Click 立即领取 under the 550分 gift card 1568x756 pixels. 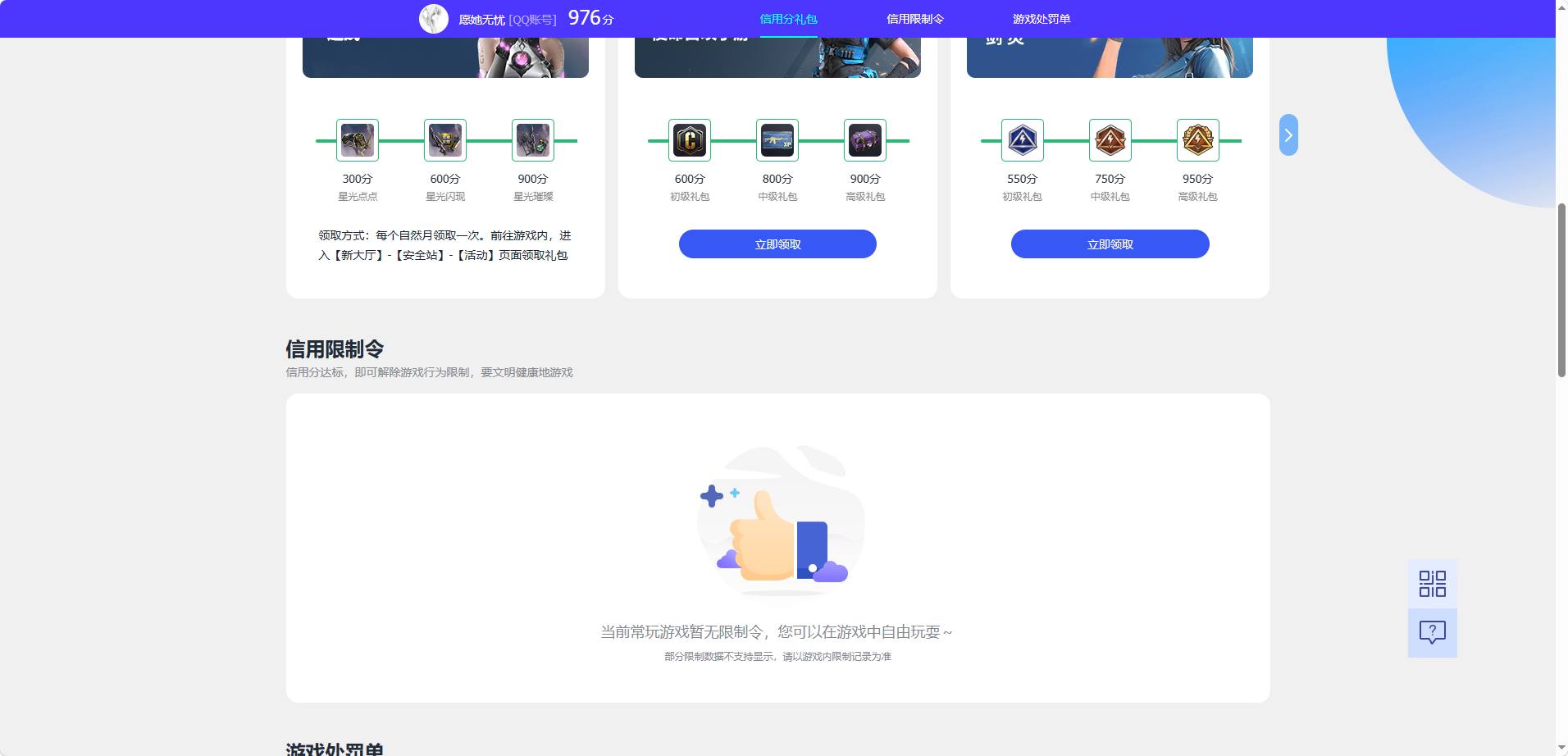1110,244
